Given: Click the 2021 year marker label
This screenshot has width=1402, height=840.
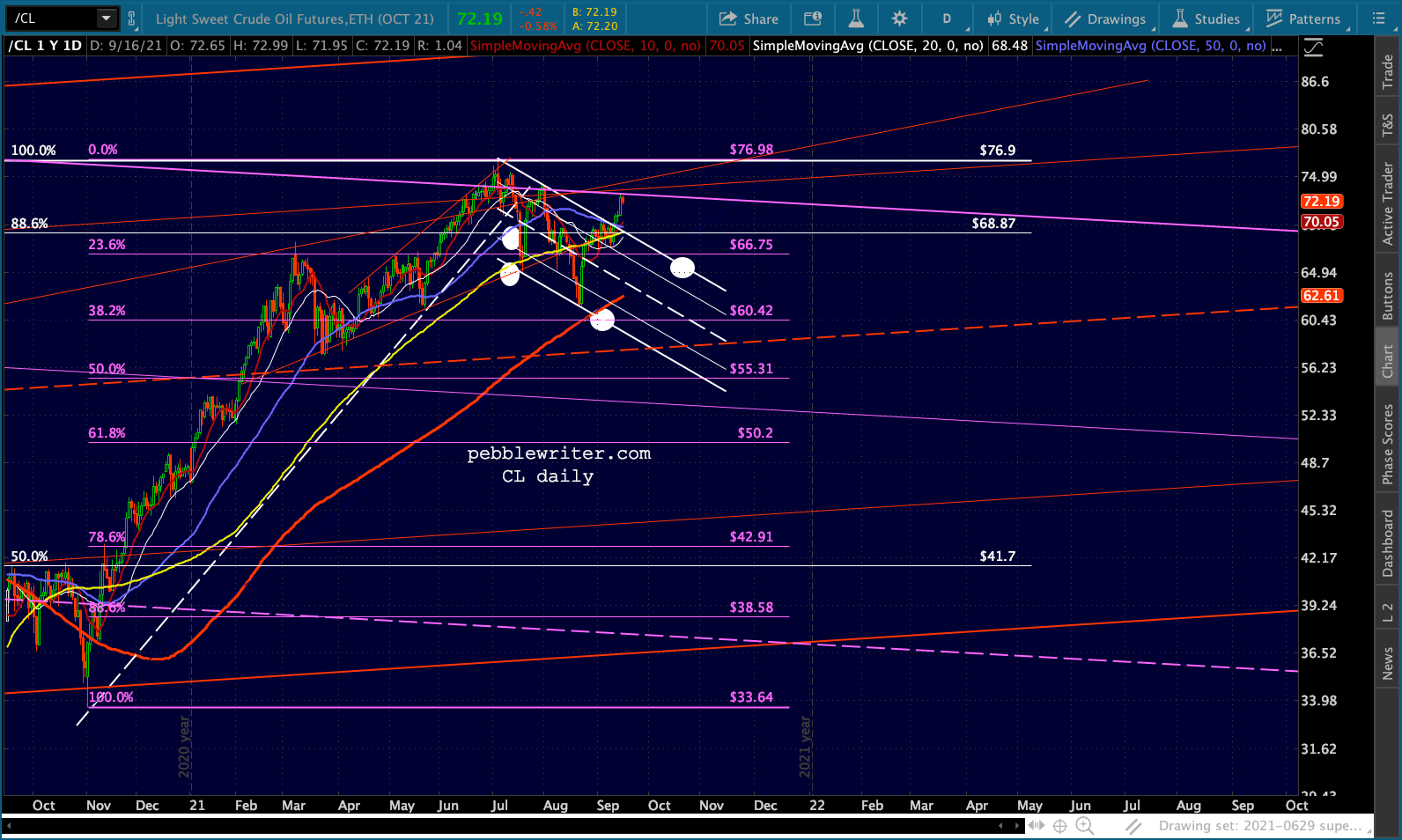Looking at the screenshot, I should click(805, 747).
